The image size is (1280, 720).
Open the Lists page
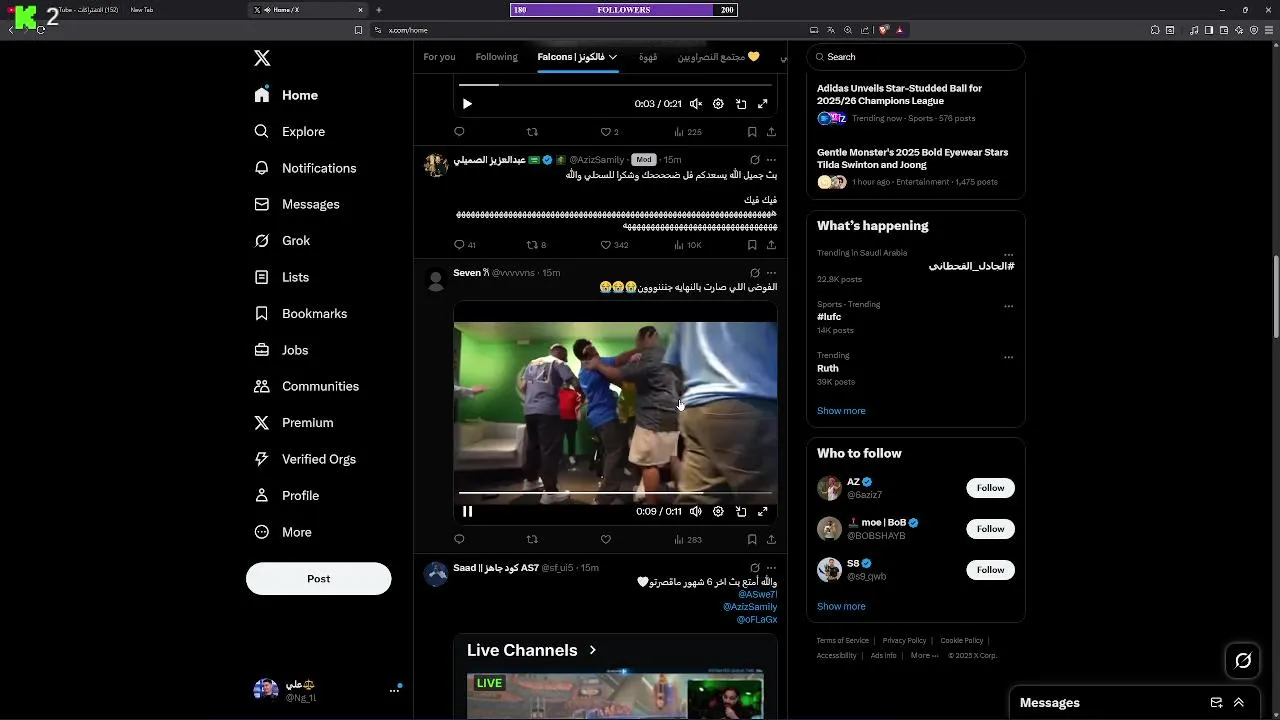point(281,277)
